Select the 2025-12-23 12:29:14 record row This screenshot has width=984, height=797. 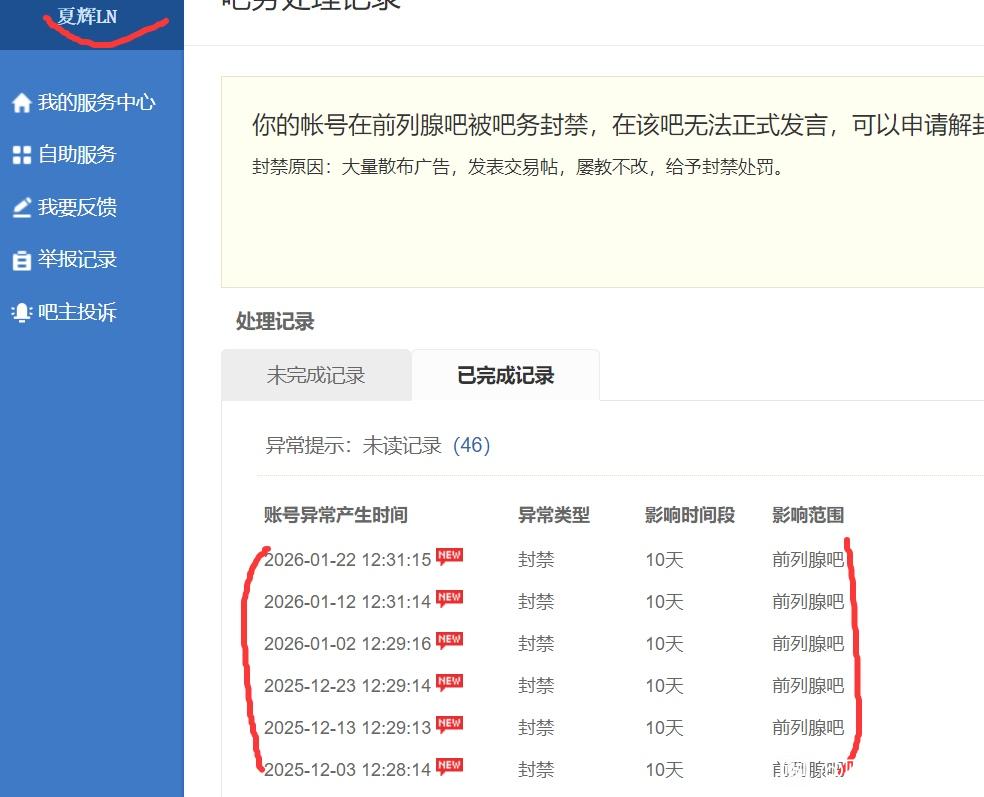pos(347,686)
